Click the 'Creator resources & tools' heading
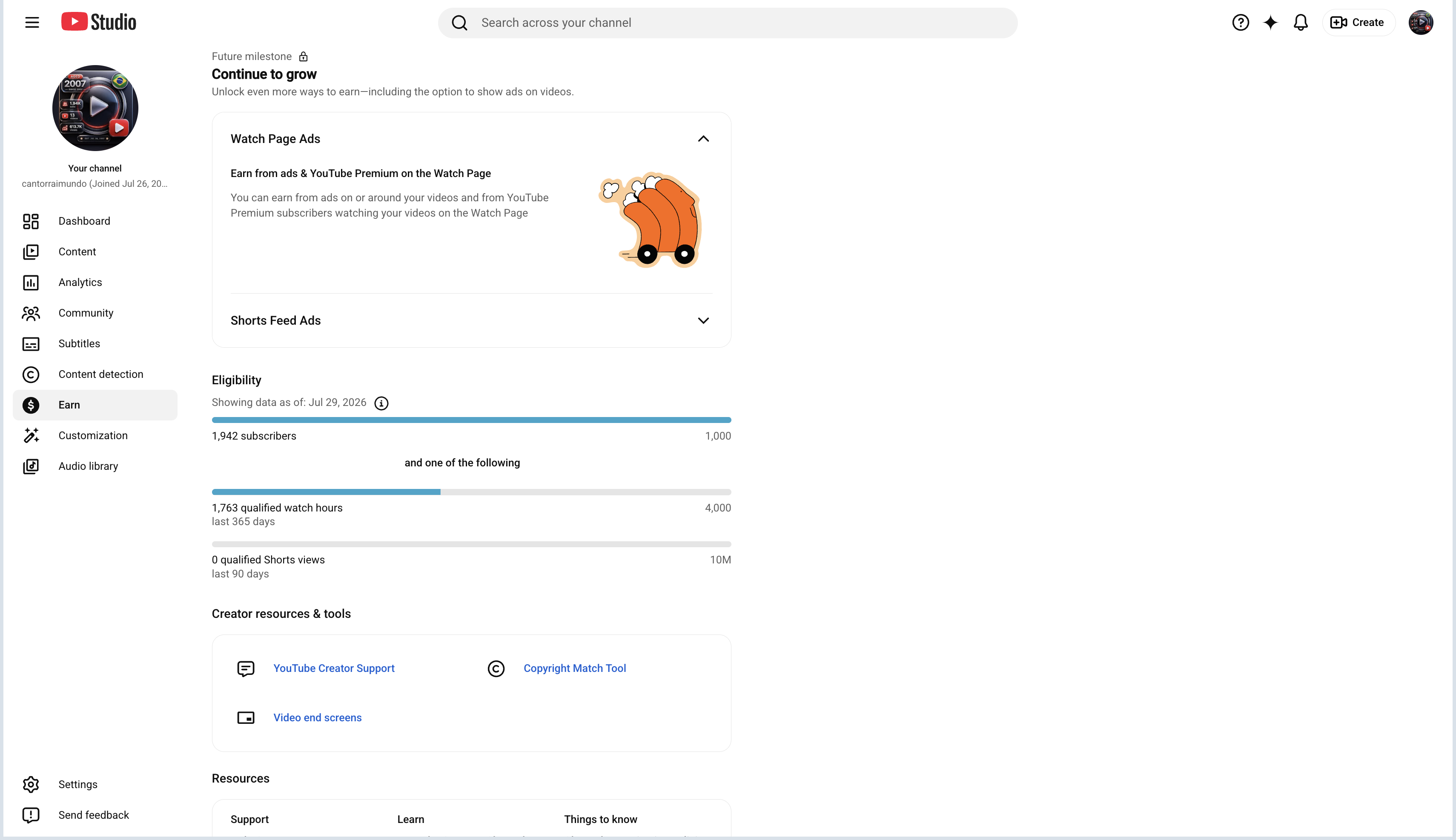Viewport: 1456px width, 840px height. tap(281, 614)
